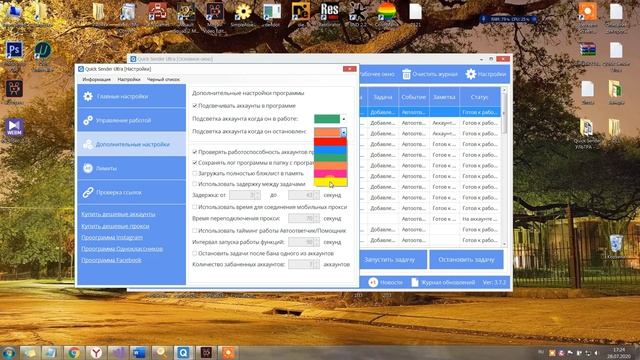
Task: Select the Res desktop shortcut
Action: (x=329, y=11)
